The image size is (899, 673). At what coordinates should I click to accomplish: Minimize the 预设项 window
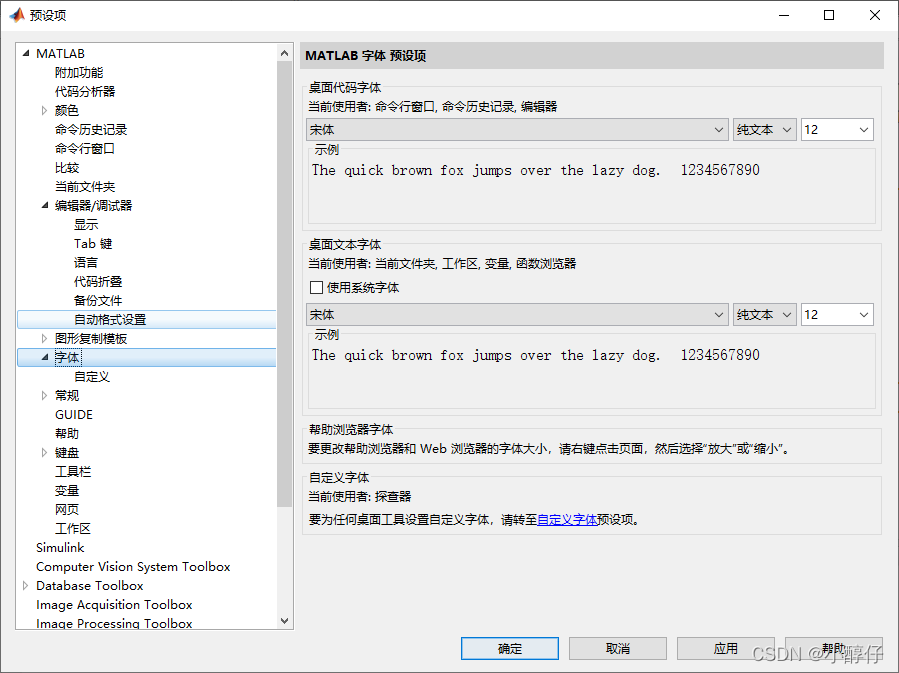(784, 15)
